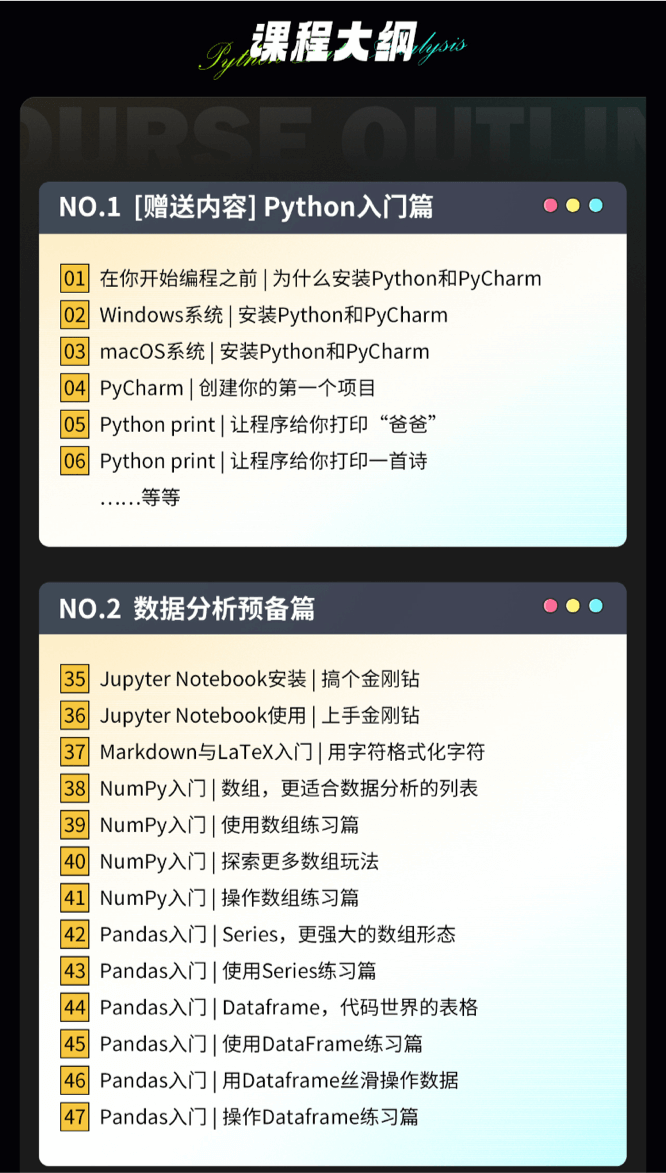Select lesson Markdown与LaTeX入门
This screenshot has width=666, height=1173.
293,752
